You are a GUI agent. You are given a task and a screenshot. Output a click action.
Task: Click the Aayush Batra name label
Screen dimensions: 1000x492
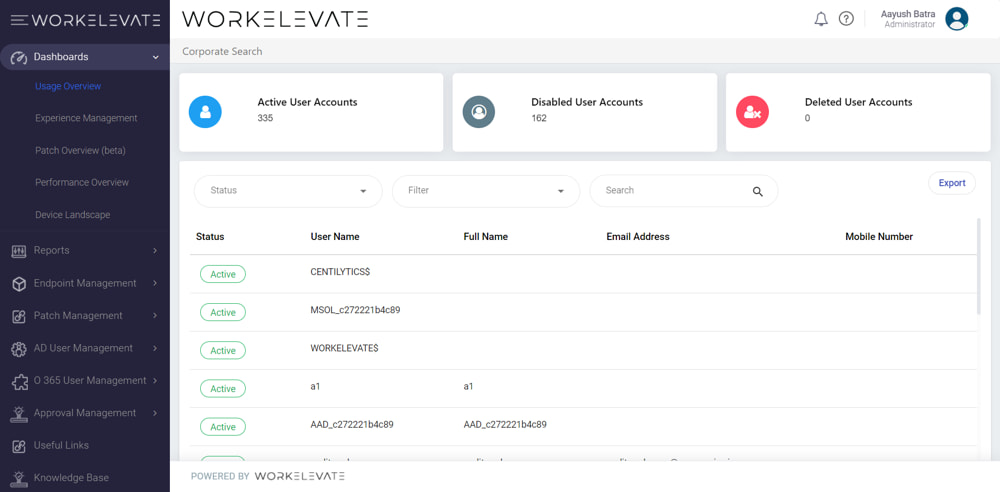point(908,14)
